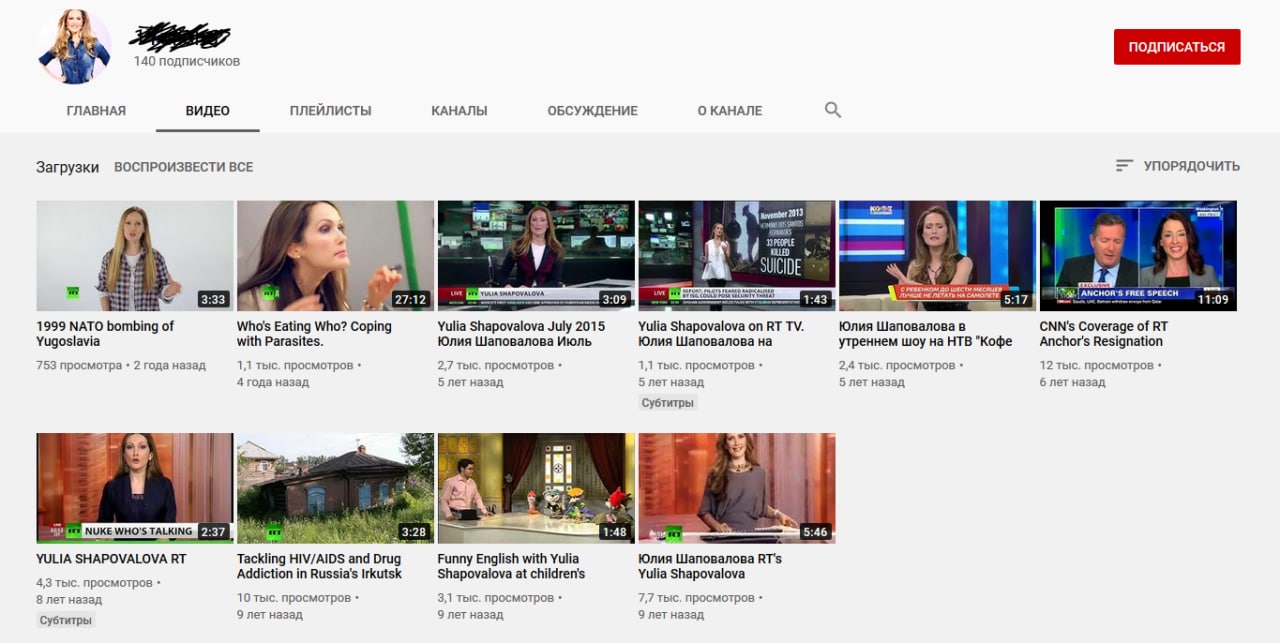Click the 140 подписчиков subscriber count
1280x643 pixels.
[187, 61]
